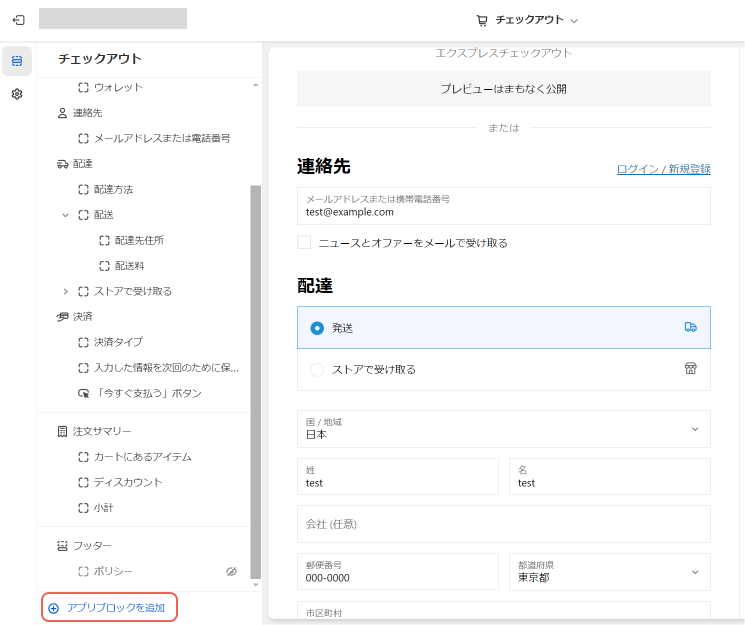Select ディスカウント tree item
Viewport: 745px width, 625px height.
click(128, 482)
